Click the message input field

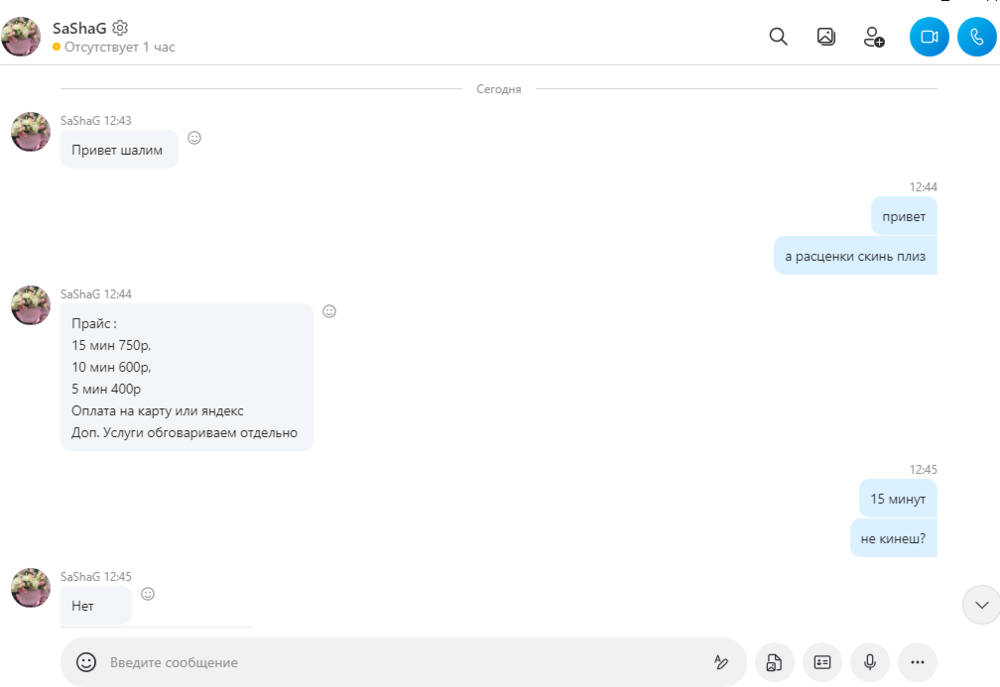[400, 662]
